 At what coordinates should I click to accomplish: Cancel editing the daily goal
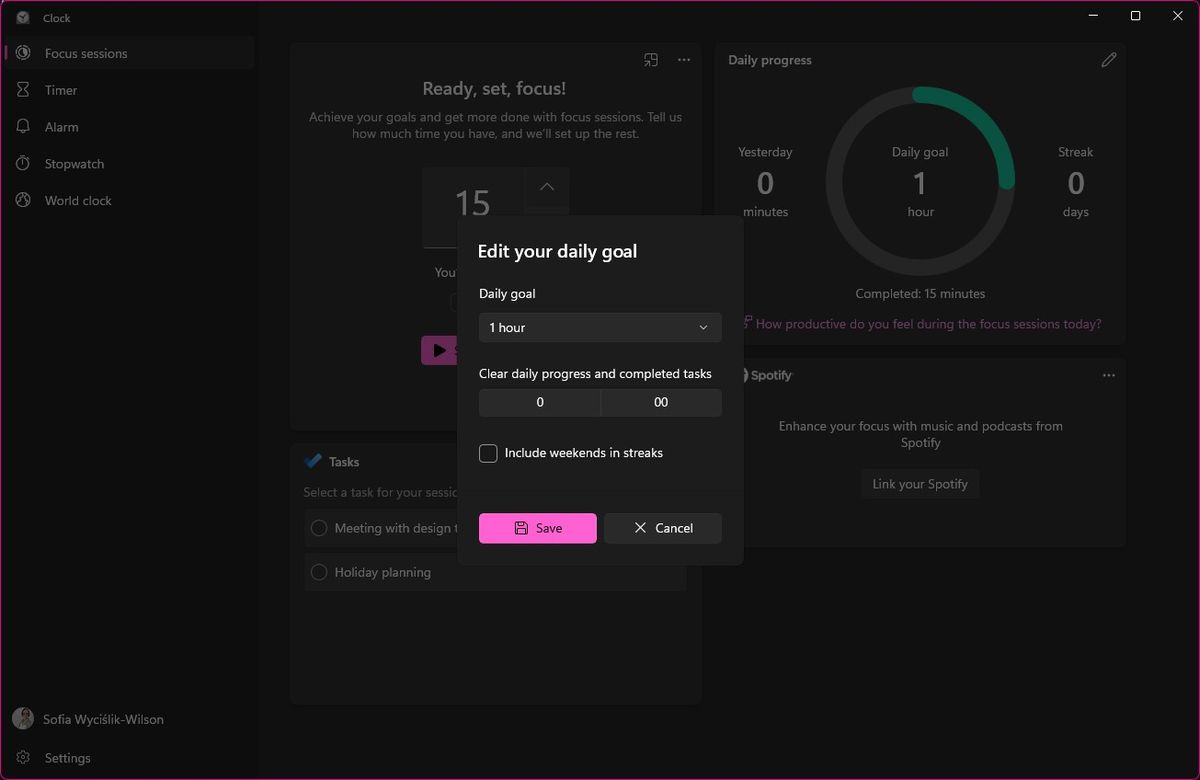[x=662, y=528]
